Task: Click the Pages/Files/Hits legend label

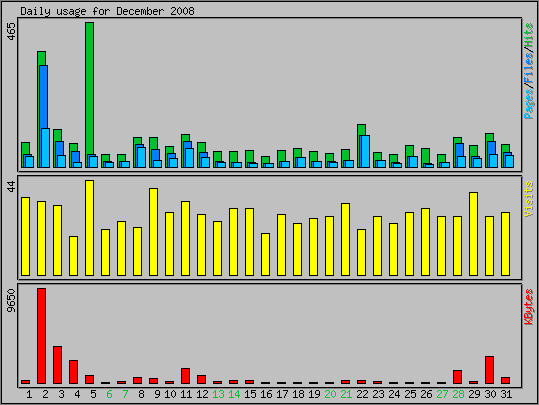Action: coord(529,71)
